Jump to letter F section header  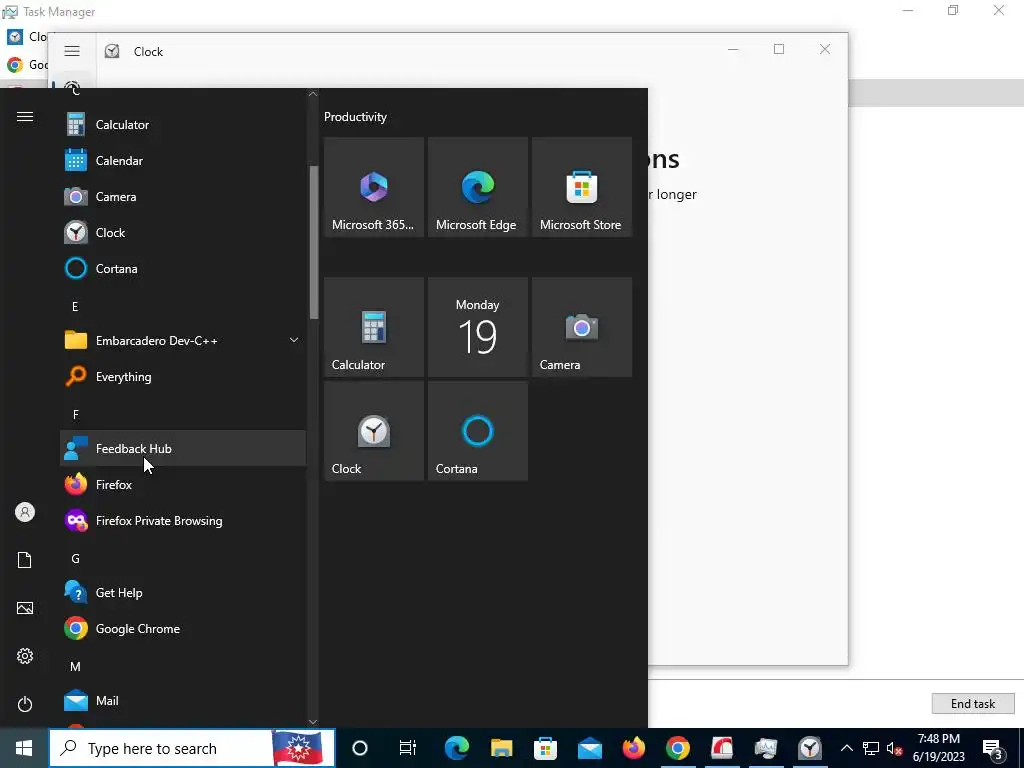[76, 414]
